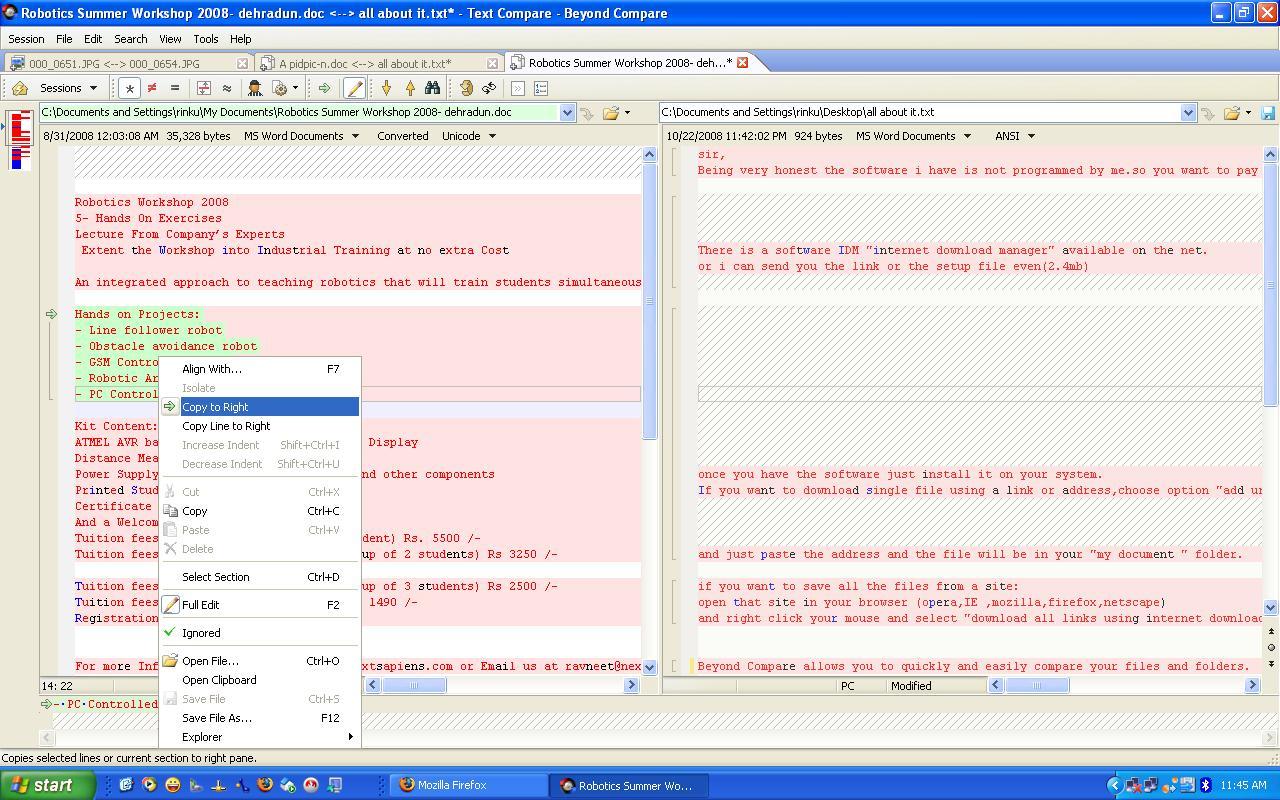Click the Home sessions icon in toolbar

pos(20,88)
